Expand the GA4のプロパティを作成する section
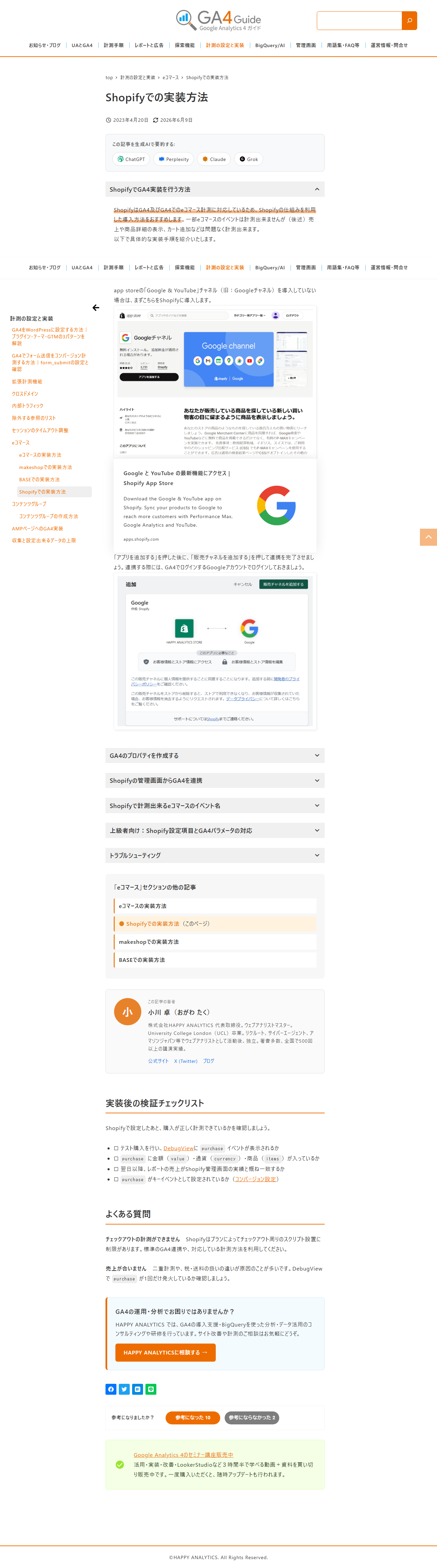 pos(214,756)
